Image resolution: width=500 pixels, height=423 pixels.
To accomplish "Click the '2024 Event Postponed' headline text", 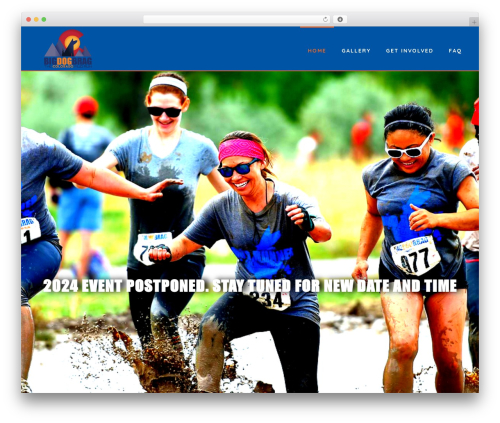I will [x=250, y=286].
